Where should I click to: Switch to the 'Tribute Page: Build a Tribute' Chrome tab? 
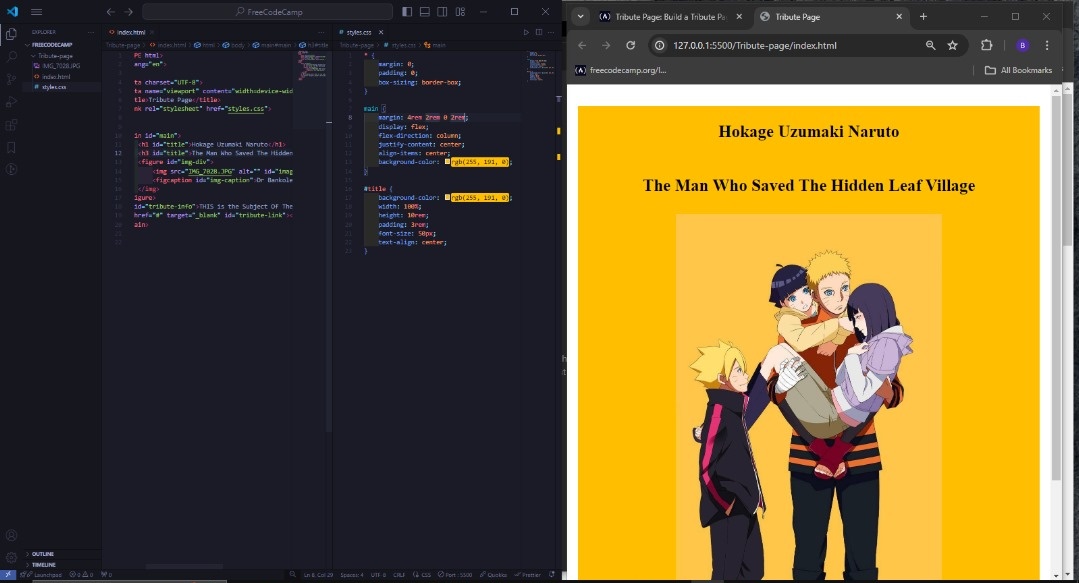(x=670, y=17)
